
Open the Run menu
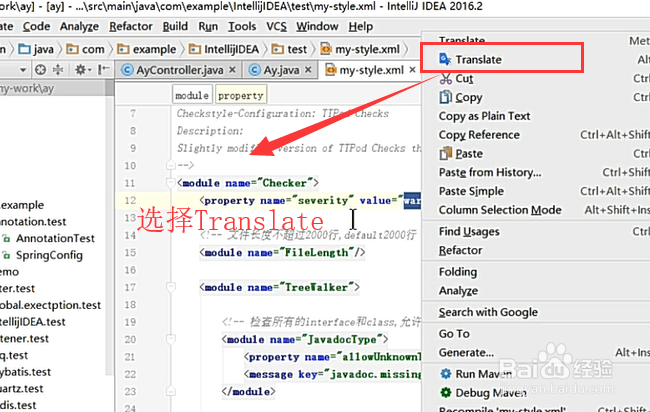click(x=208, y=27)
